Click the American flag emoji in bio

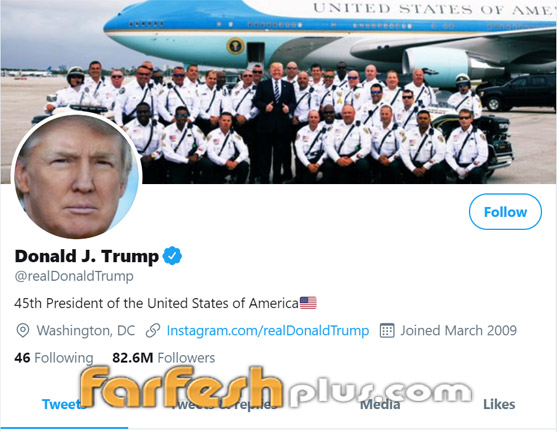point(308,303)
